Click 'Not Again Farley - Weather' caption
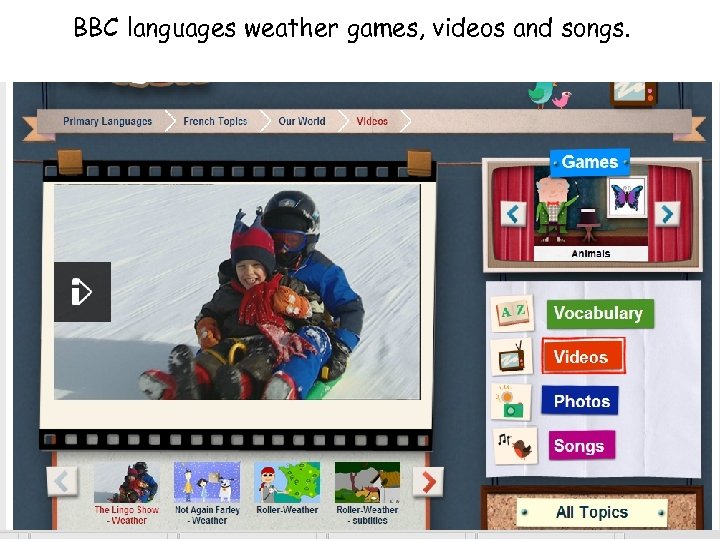The width and height of the screenshot is (720, 540). pos(208,515)
